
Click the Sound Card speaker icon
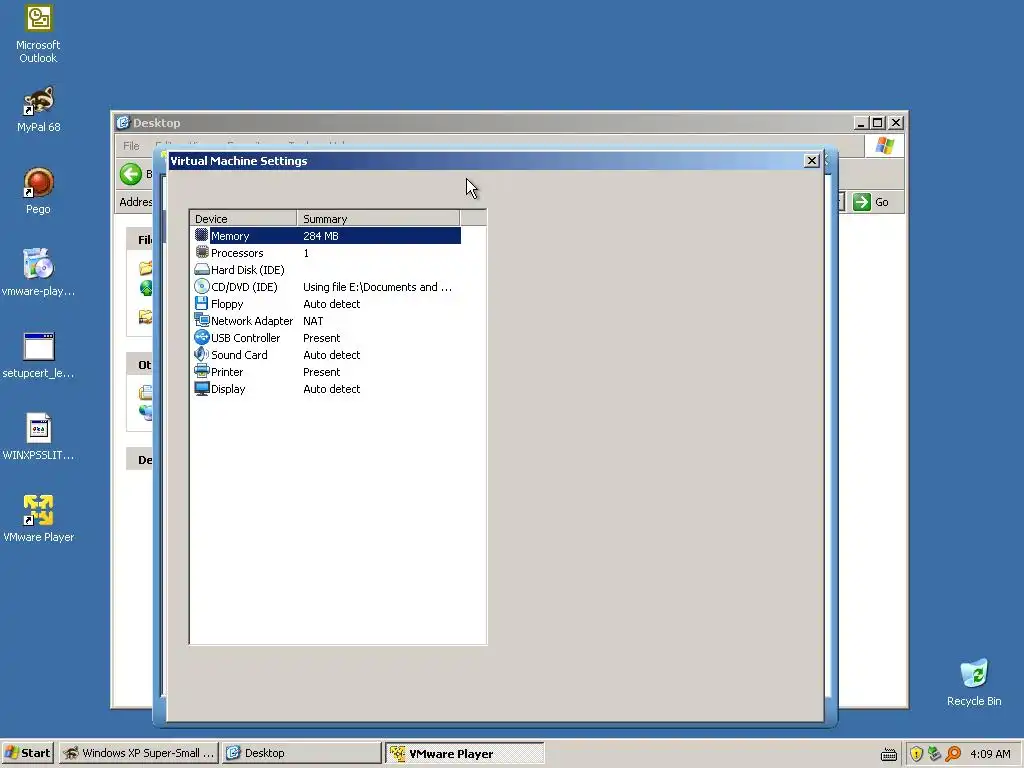coord(202,354)
